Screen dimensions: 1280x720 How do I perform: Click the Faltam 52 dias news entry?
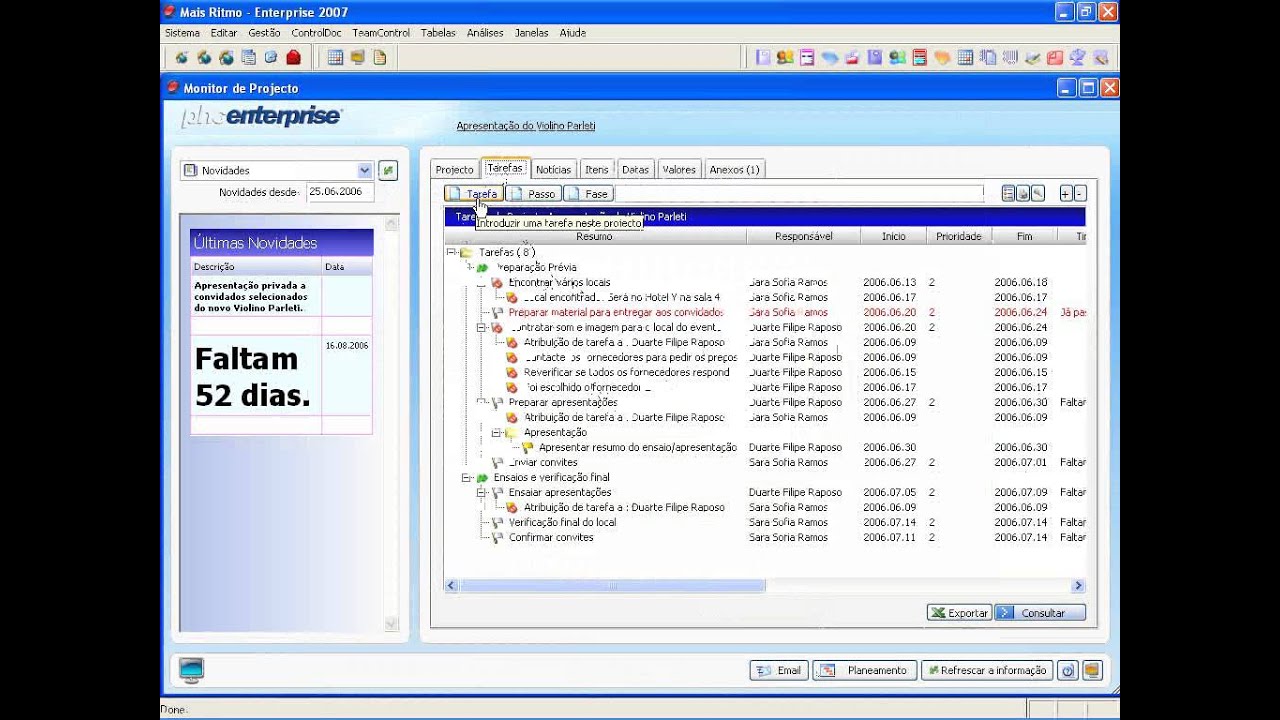(252, 377)
